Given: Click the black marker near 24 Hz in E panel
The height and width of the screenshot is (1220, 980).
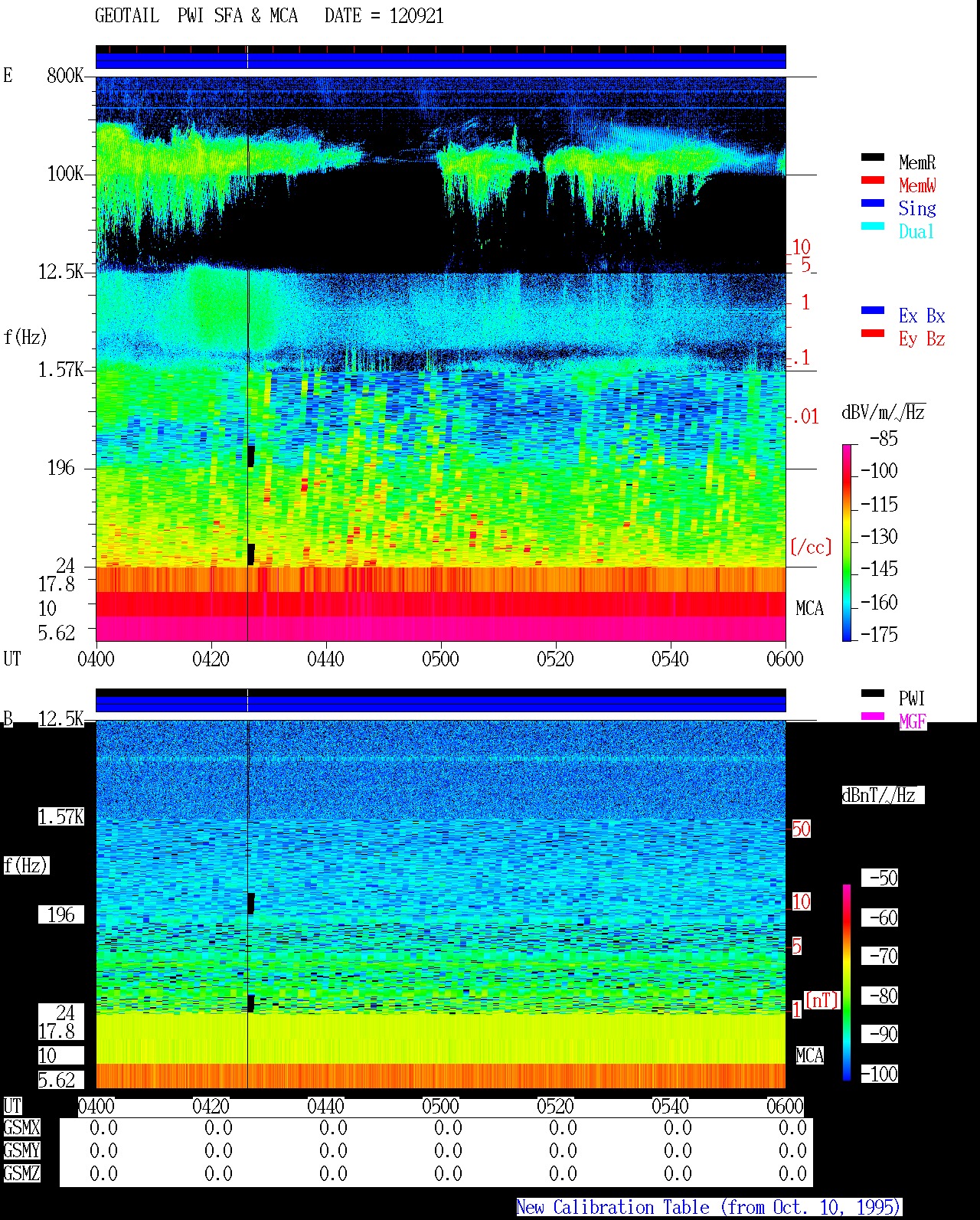Looking at the screenshot, I should pos(250,554).
